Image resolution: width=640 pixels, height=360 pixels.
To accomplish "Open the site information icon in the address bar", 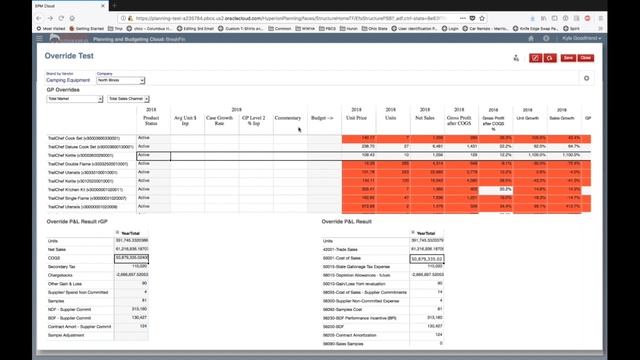I will [x=123, y=18].
